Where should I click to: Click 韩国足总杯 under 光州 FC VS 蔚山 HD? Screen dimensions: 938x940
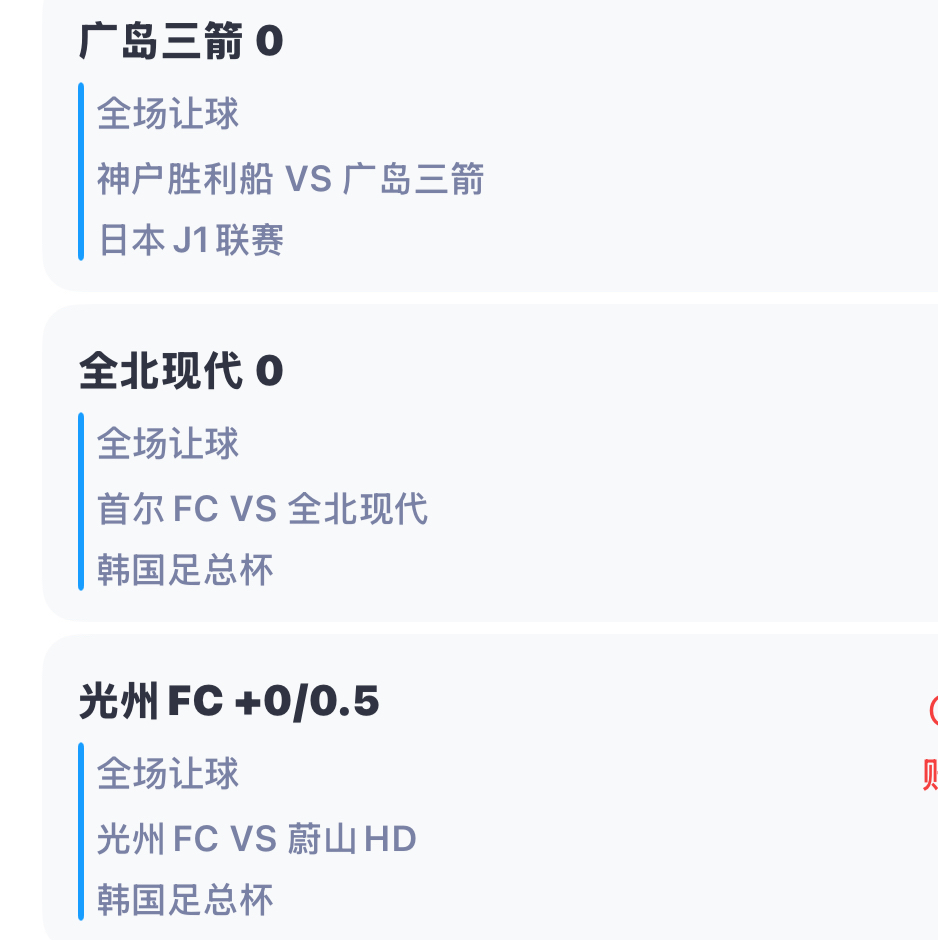point(185,899)
